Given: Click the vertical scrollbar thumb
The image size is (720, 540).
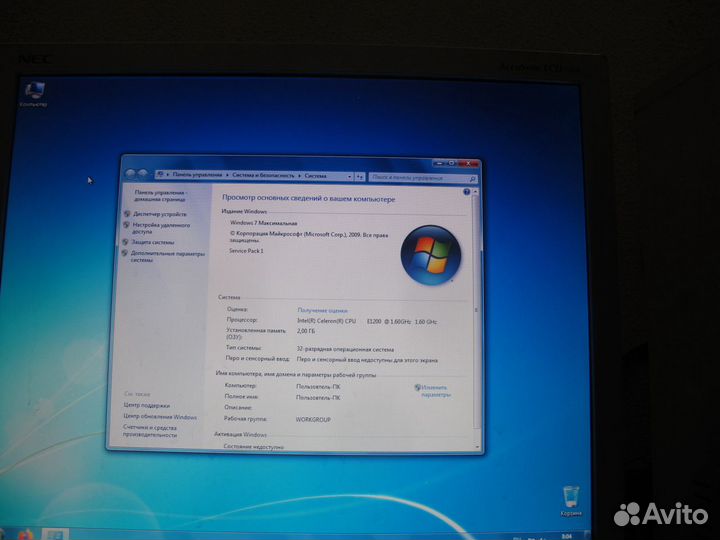Looking at the screenshot, I should (476, 310).
